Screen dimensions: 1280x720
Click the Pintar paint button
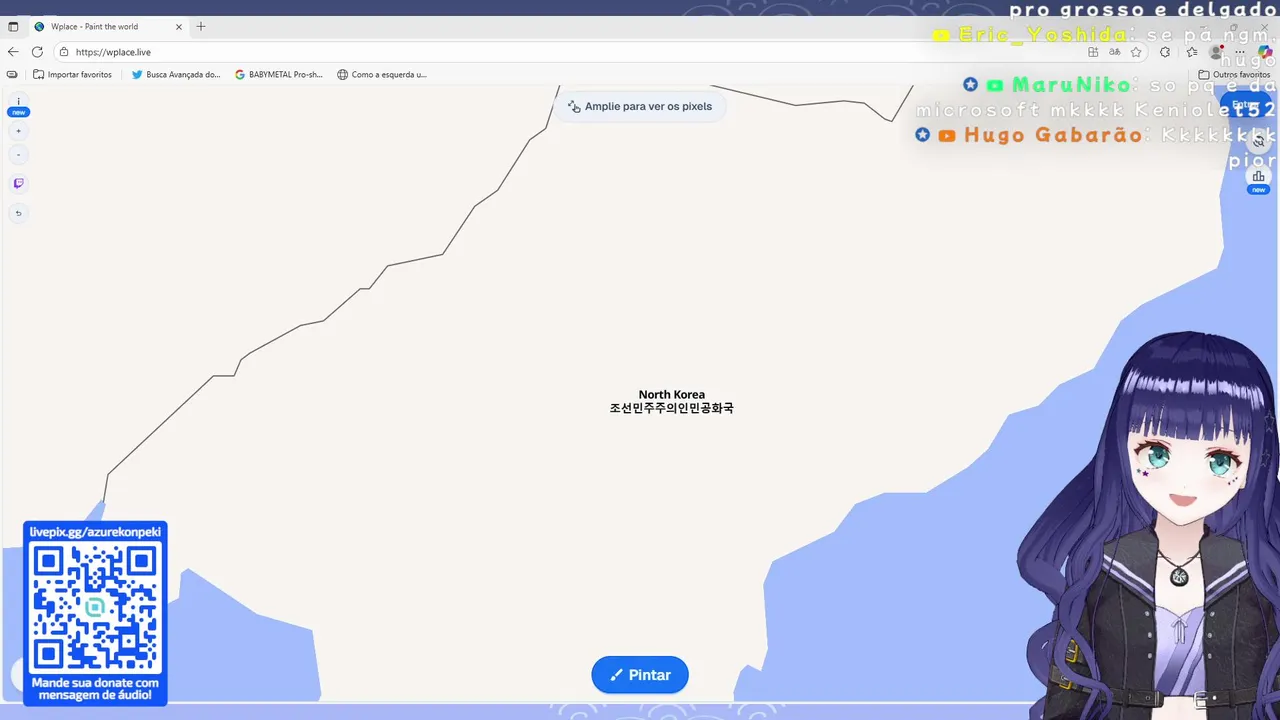coord(640,675)
